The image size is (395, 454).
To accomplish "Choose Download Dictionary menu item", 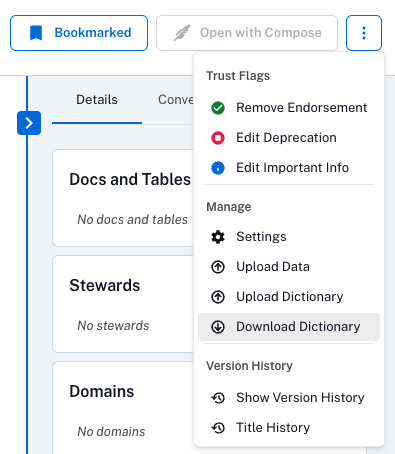I will point(289,327).
